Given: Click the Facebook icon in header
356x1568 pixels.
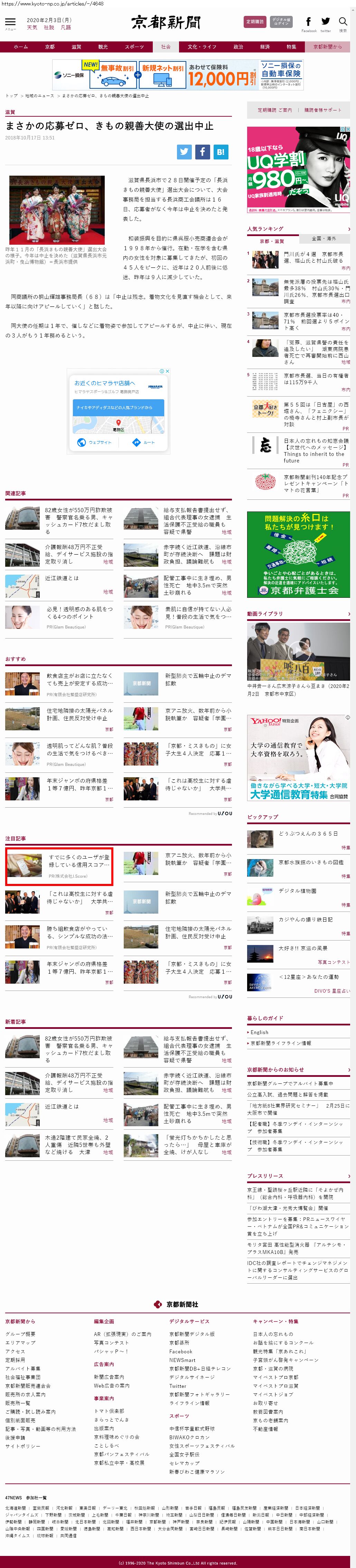Looking at the screenshot, I should click(x=308, y=24).
